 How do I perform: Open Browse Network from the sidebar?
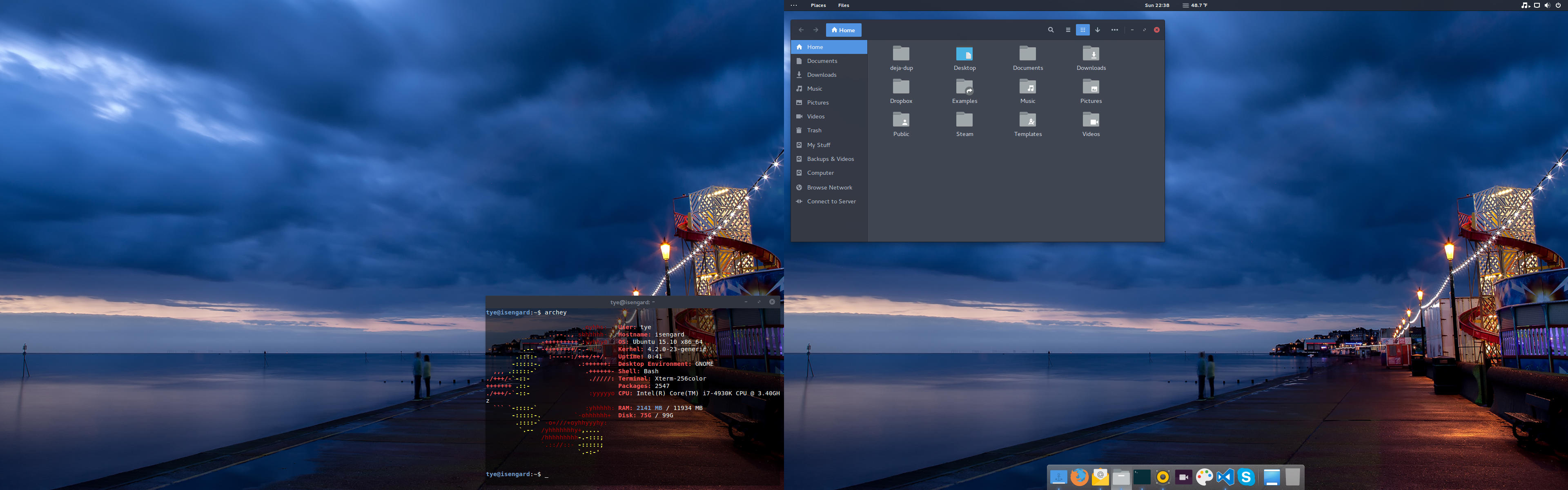point(830,187)
